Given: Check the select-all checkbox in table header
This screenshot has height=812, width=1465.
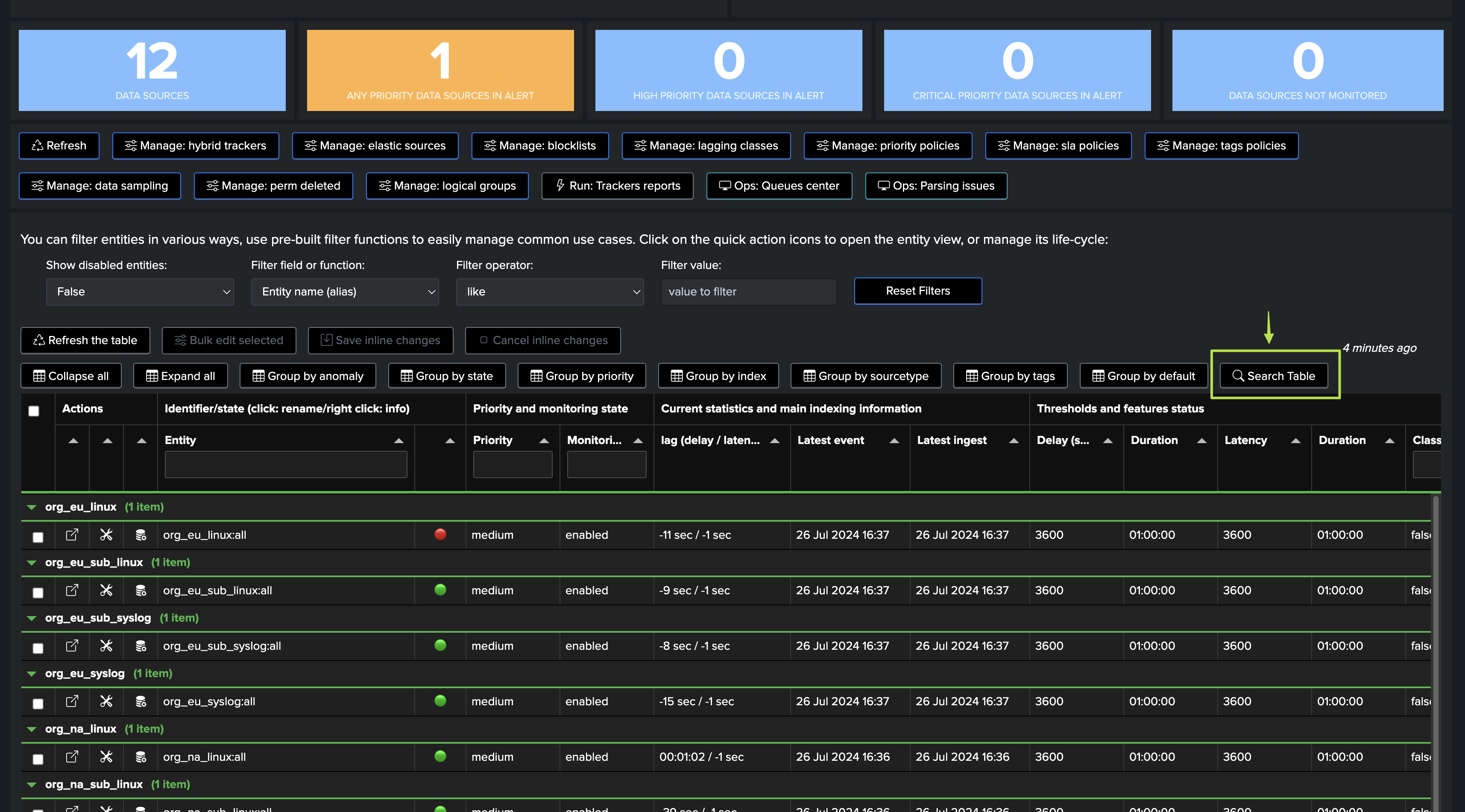Looking at the screenshot, I should coord(34,411).
